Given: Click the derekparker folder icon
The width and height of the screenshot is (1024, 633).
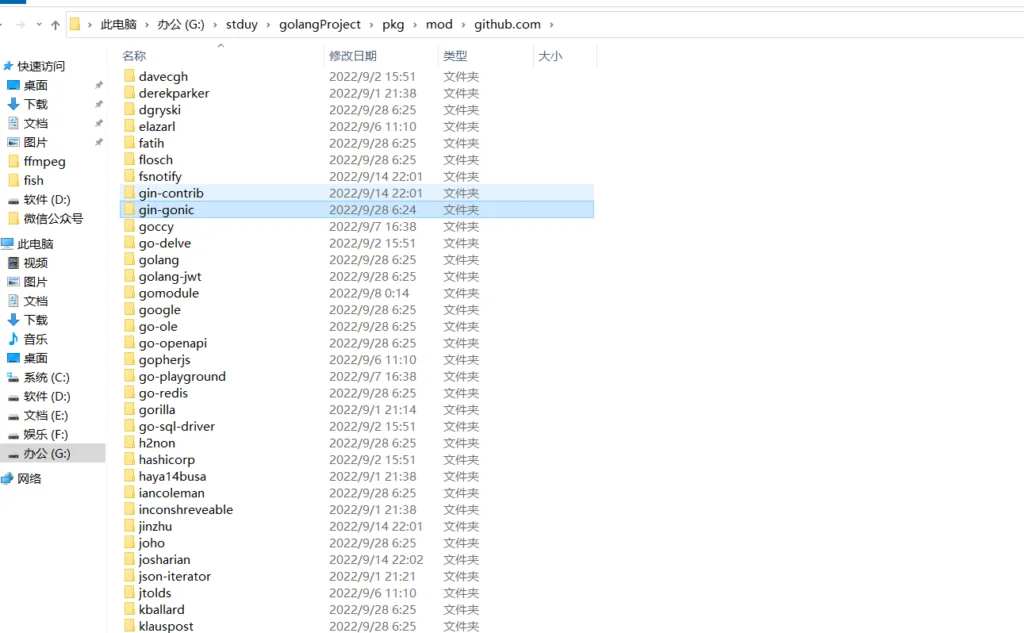Looking at the screenshot, I should click(x=129, y=93).
